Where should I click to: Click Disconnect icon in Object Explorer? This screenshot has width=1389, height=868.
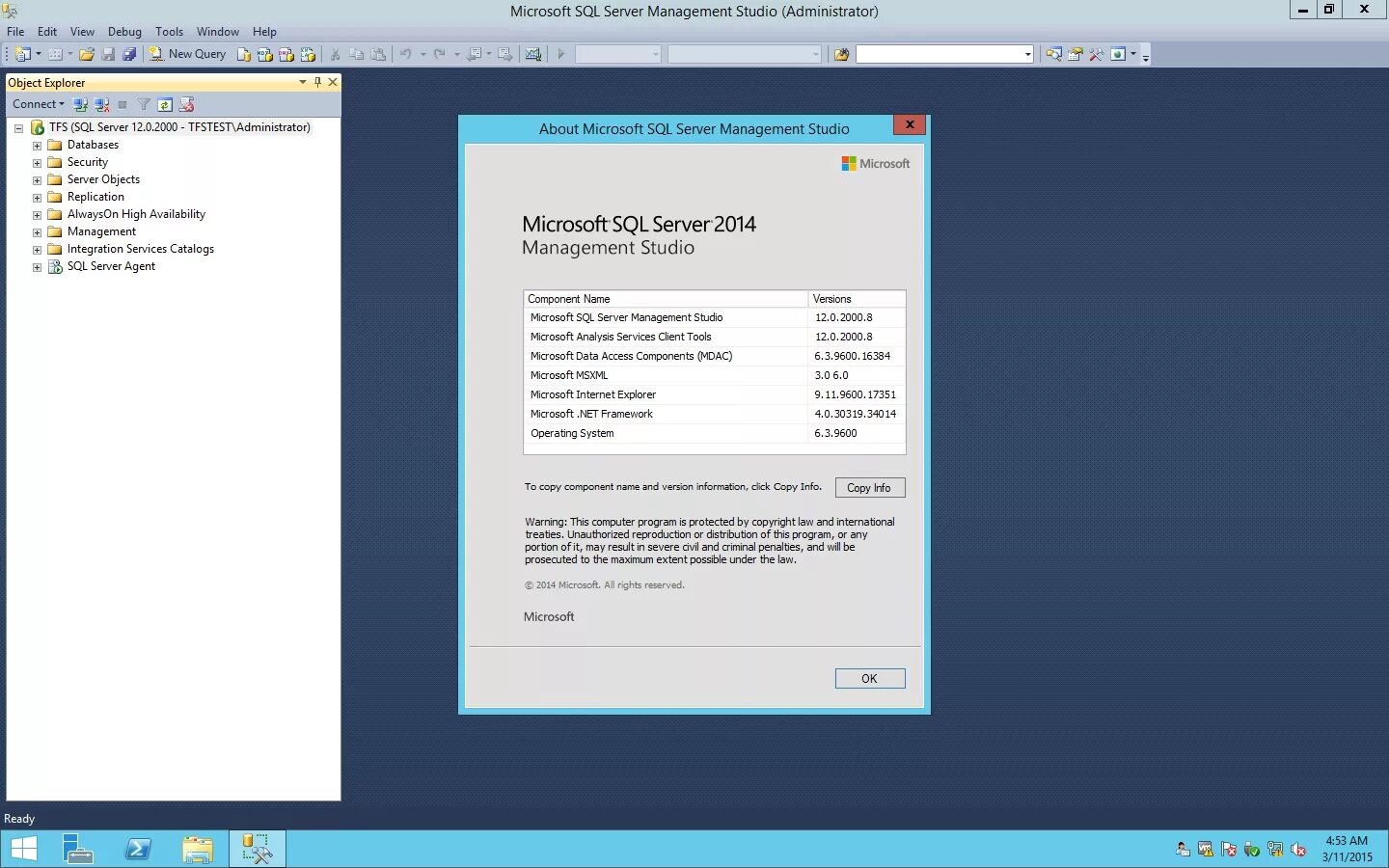point(101,104)
